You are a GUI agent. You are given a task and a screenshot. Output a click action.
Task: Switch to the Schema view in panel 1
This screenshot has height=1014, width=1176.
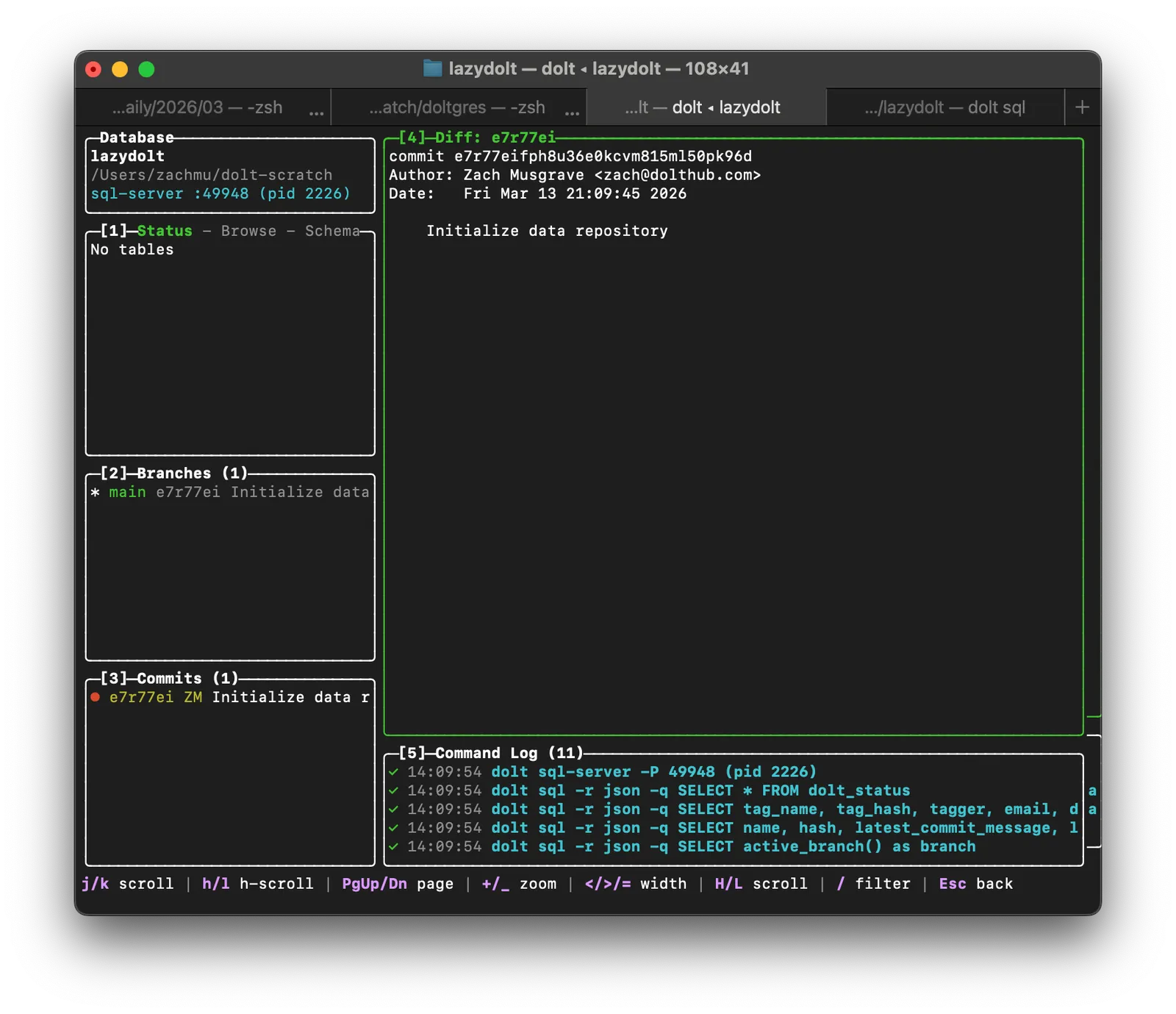click(x=331, y=231)
